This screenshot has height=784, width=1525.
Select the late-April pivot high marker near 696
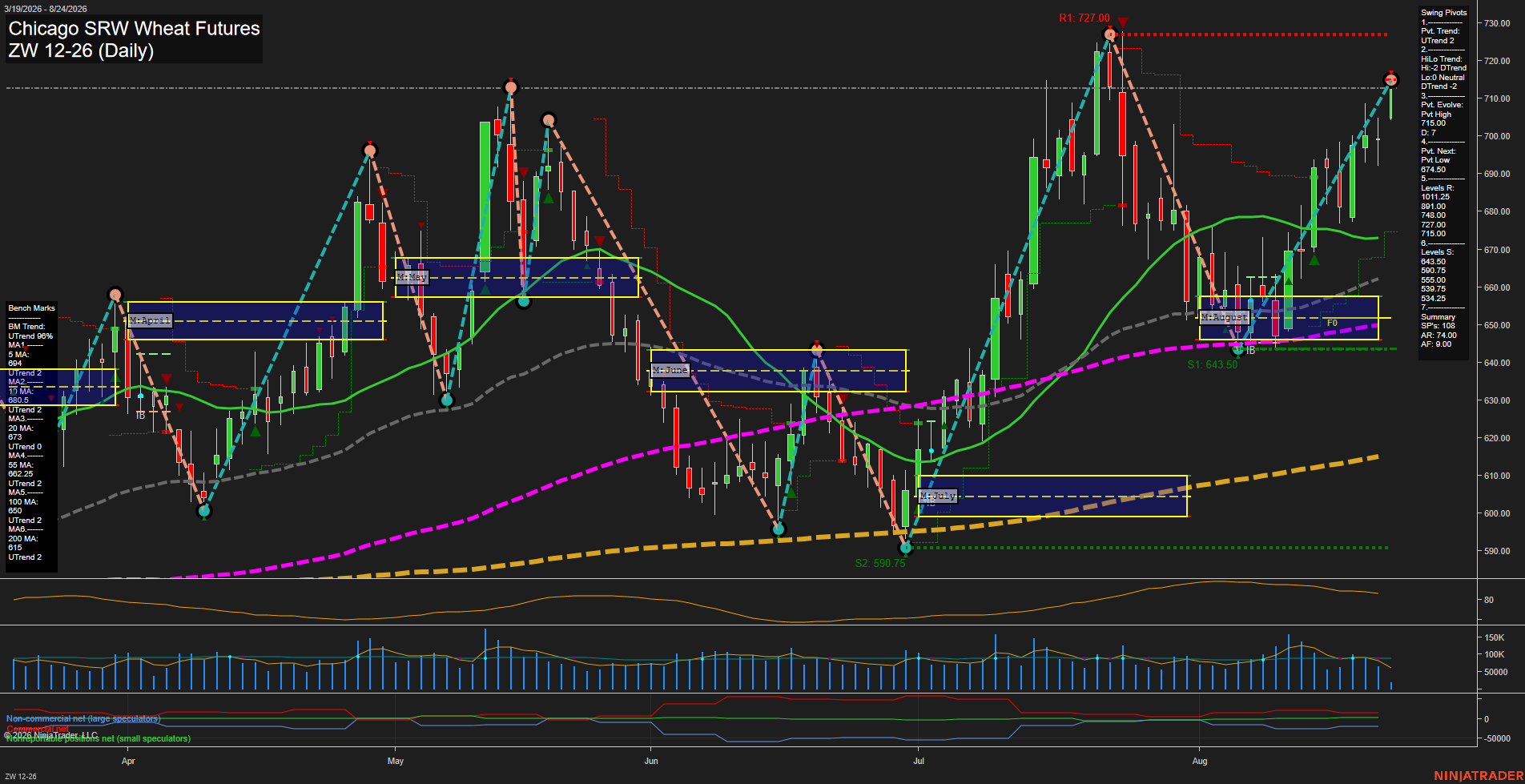369,151
